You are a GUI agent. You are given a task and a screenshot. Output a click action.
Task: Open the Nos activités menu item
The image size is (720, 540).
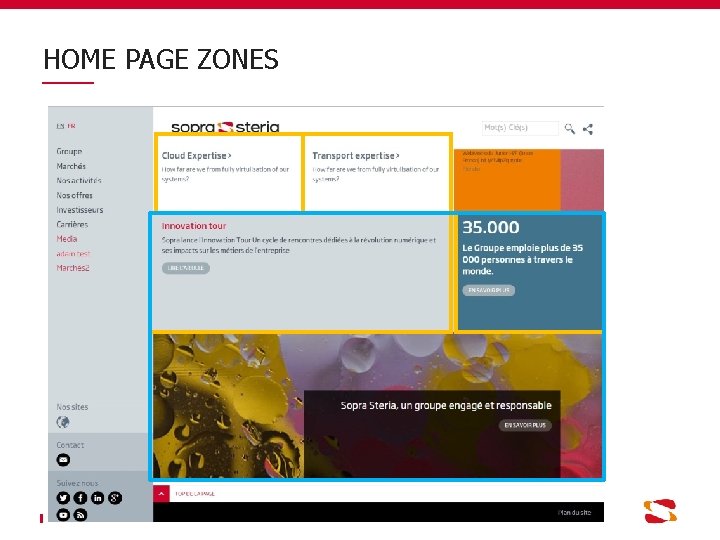(x=79, y=180)
